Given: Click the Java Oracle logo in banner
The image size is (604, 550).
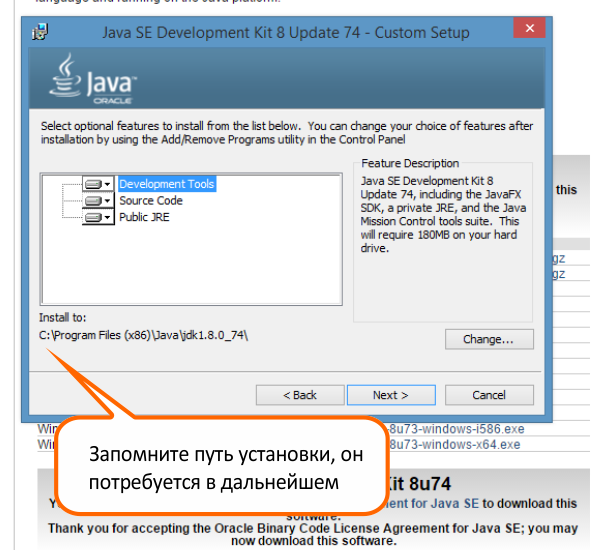Looking at the screenshot, I should (x=93, y=79).
